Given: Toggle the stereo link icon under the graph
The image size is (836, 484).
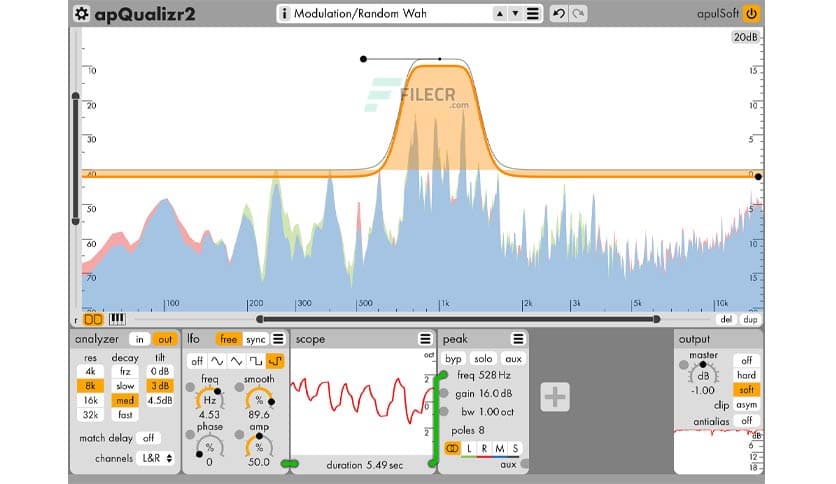Looking at the screenshot, I should [93, 319].
